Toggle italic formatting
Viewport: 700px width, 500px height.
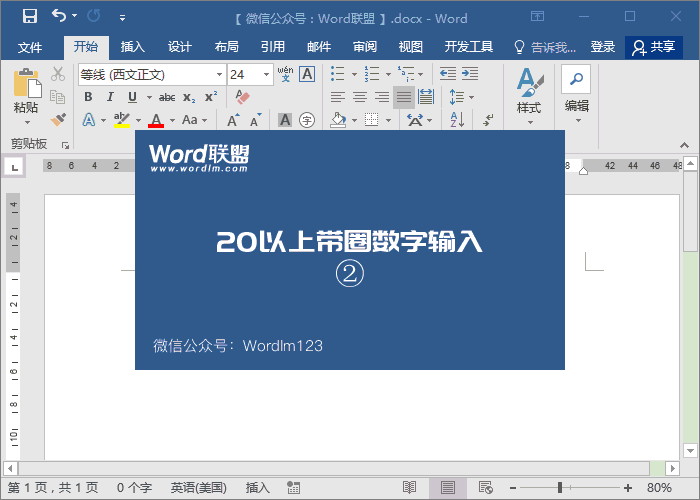[110, 97]
